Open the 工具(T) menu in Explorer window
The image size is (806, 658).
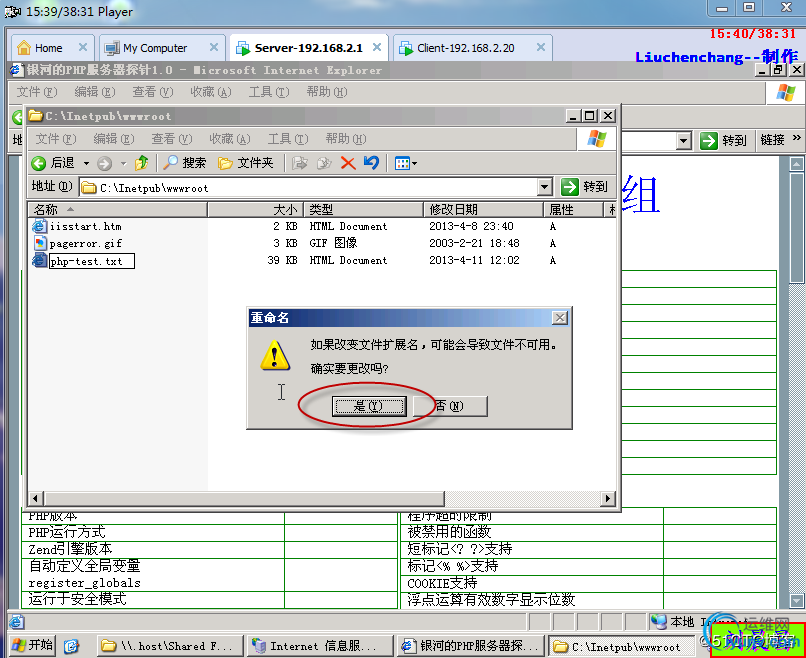pos(288,139)
